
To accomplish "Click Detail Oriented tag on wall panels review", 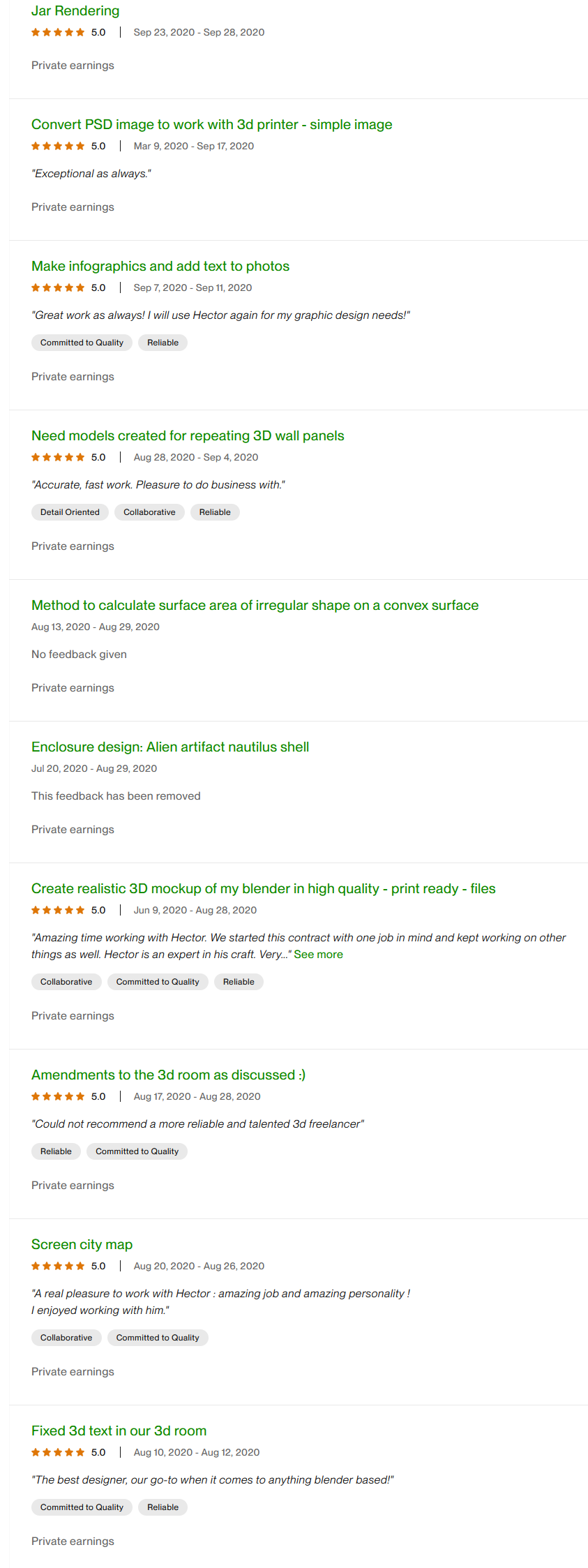I will [70, 513].
